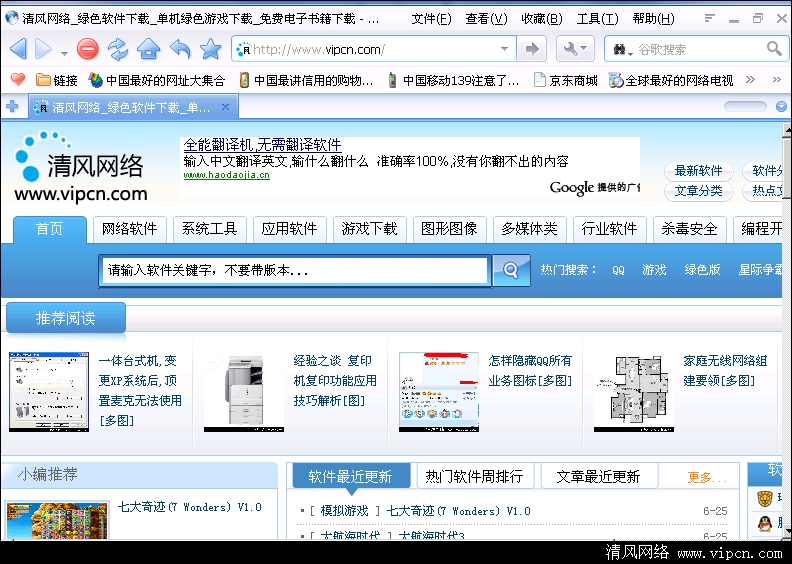Expand hidden bookmarks with the first double chevron
Image resolution: width=792 pixels, height=564 pixels.
click(x=750, y=79)
